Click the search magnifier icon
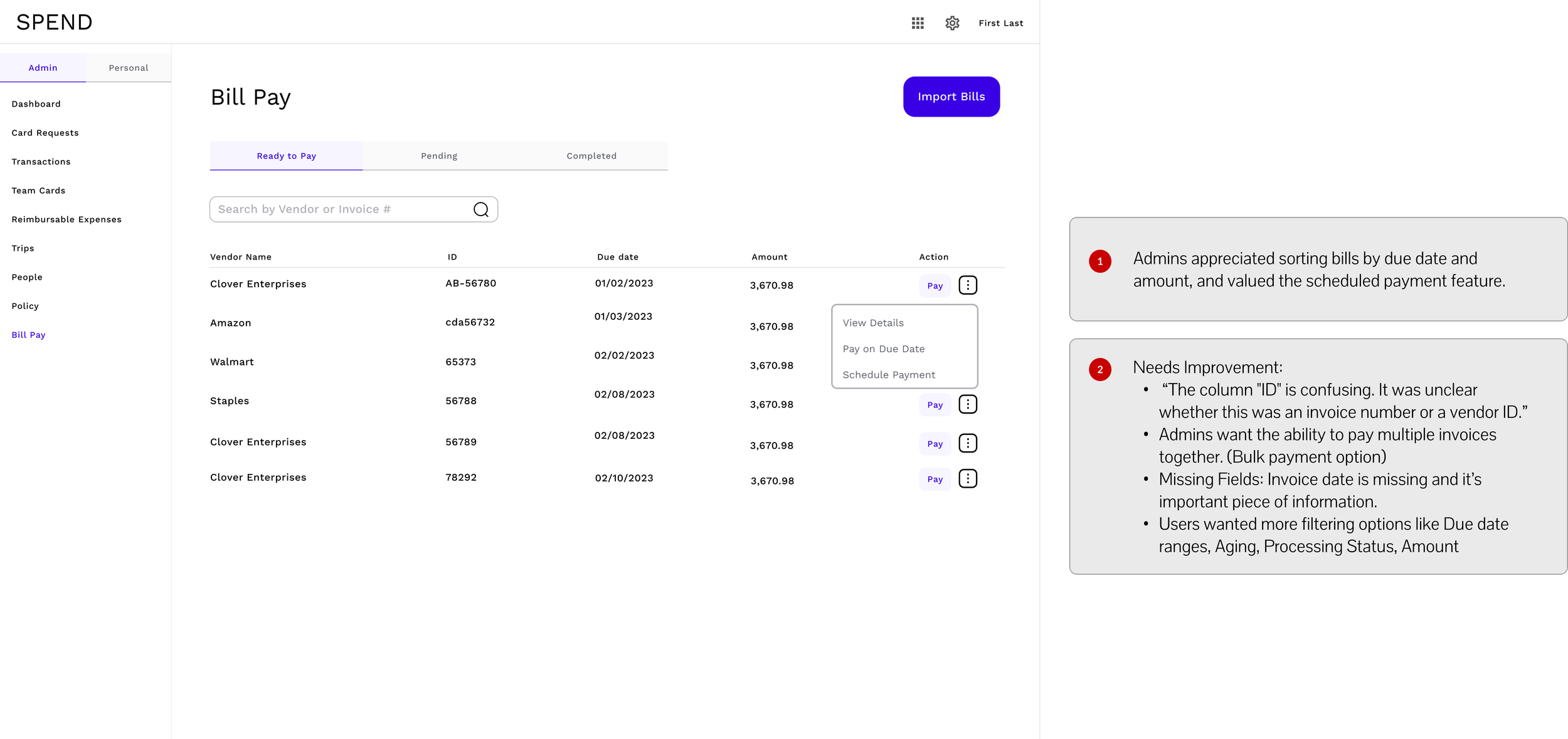 (481, 209)
